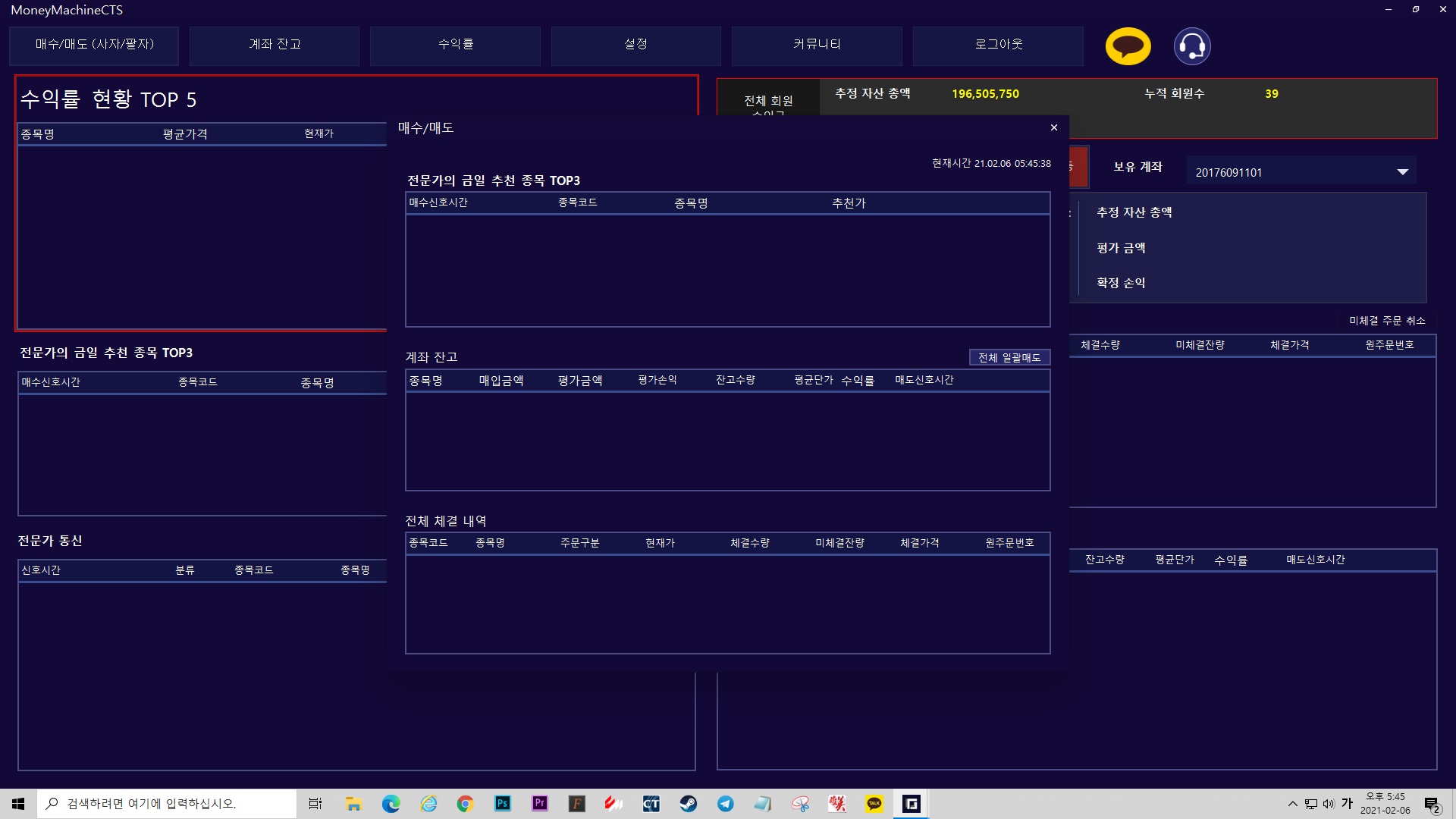Open the 계좌 잔고 menu
Viewport: 1456px width, 819px height.
pyautogui.click(x=275, y=45)
